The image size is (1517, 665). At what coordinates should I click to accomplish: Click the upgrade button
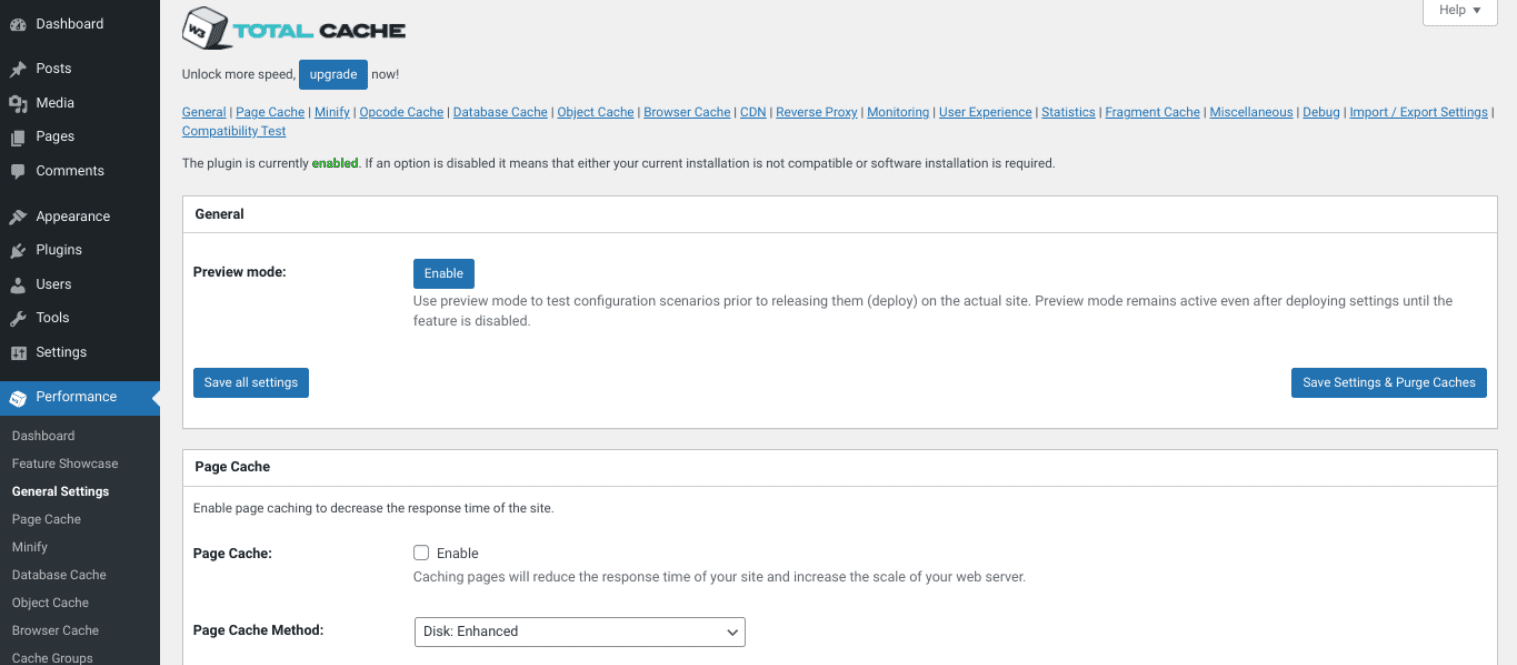[x=333, y=74]
